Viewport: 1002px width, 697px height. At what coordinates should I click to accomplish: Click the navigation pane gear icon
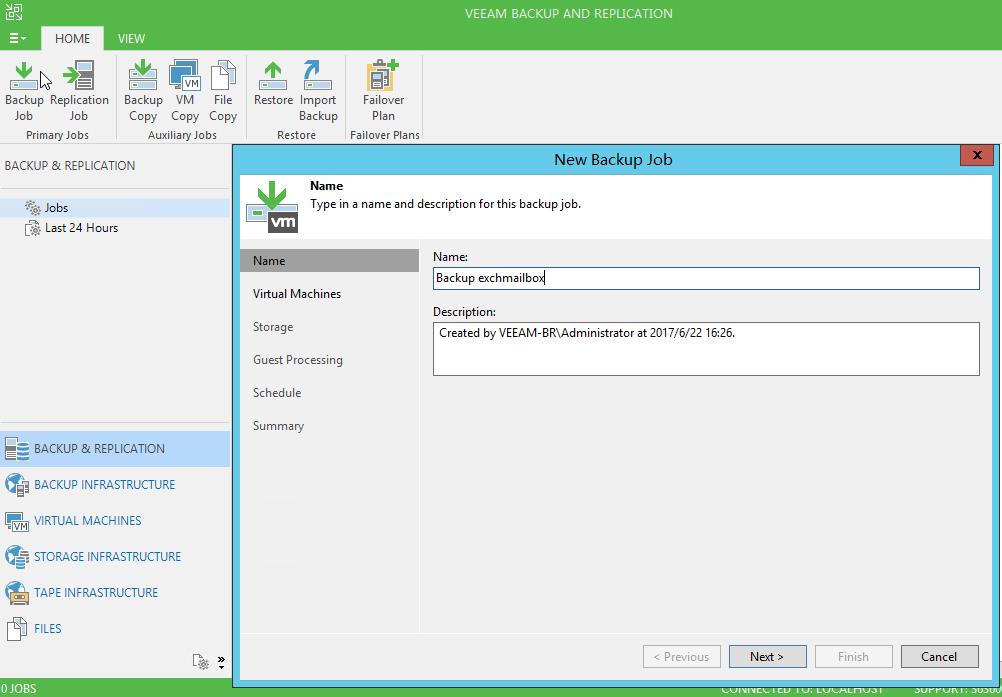coord(201,662)
